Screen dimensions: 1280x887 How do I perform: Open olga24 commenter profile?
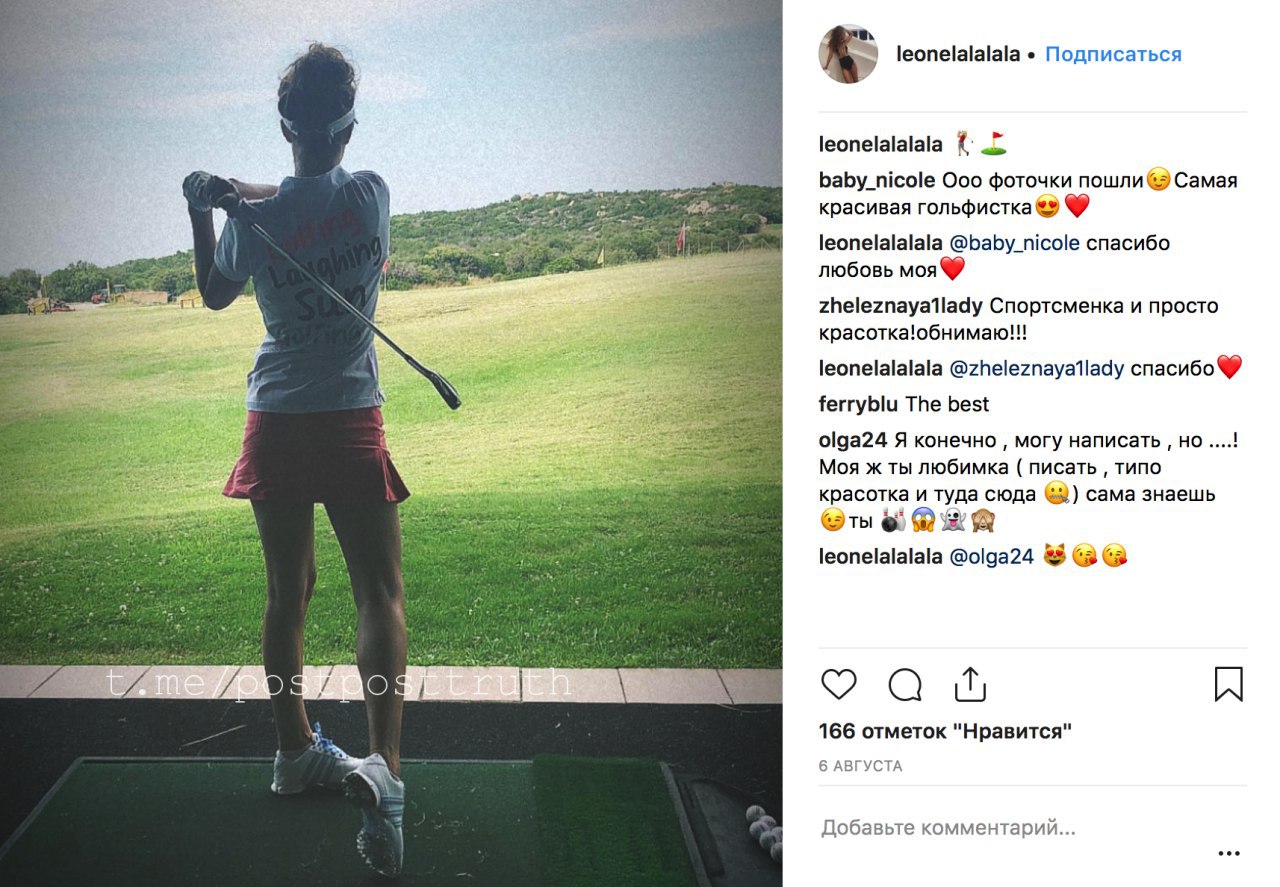click(x=853, y=440)
